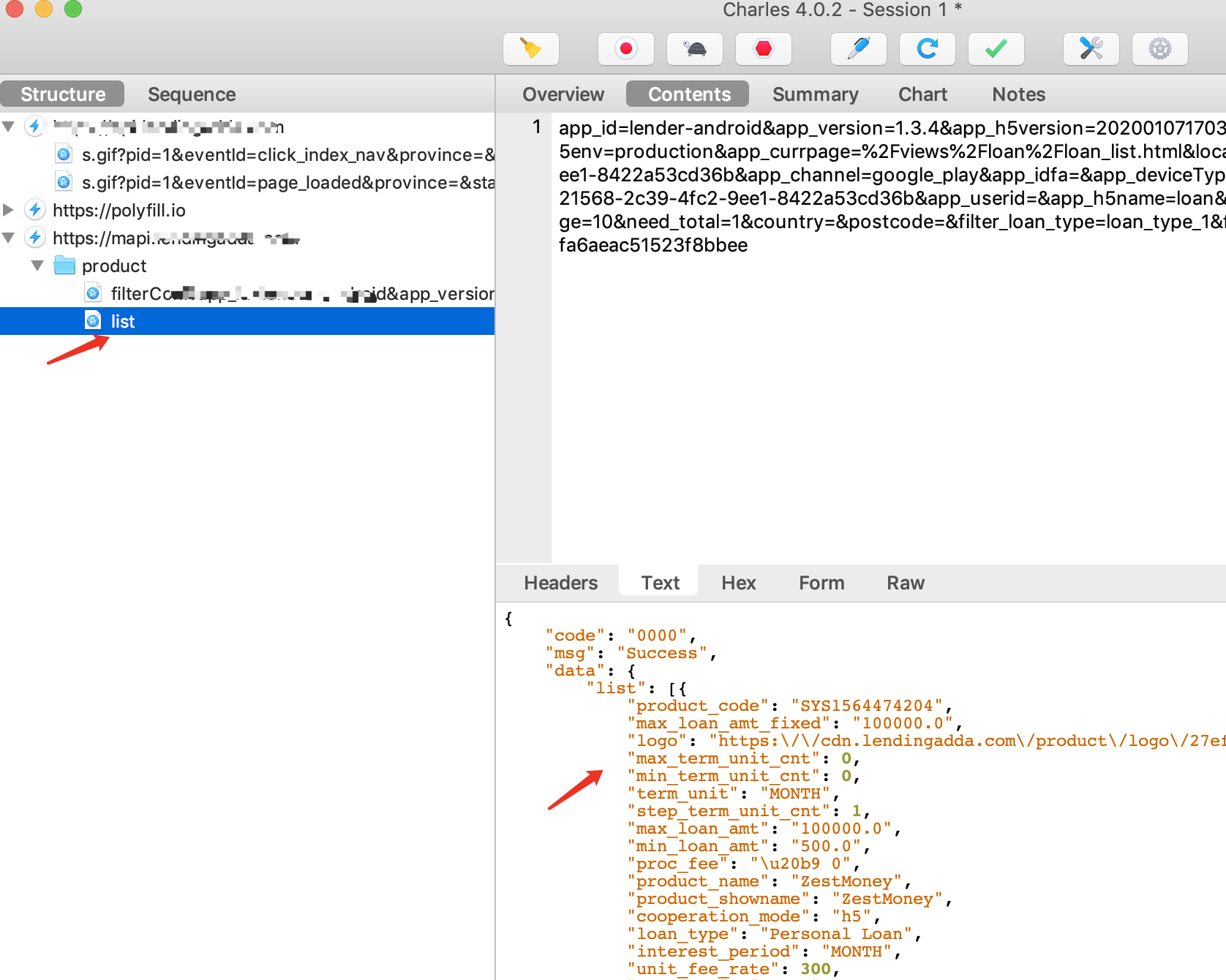Screen dimensions: 1226x980
Task: Click the broom Clear Session icon
Action: (x=531, y=49)
